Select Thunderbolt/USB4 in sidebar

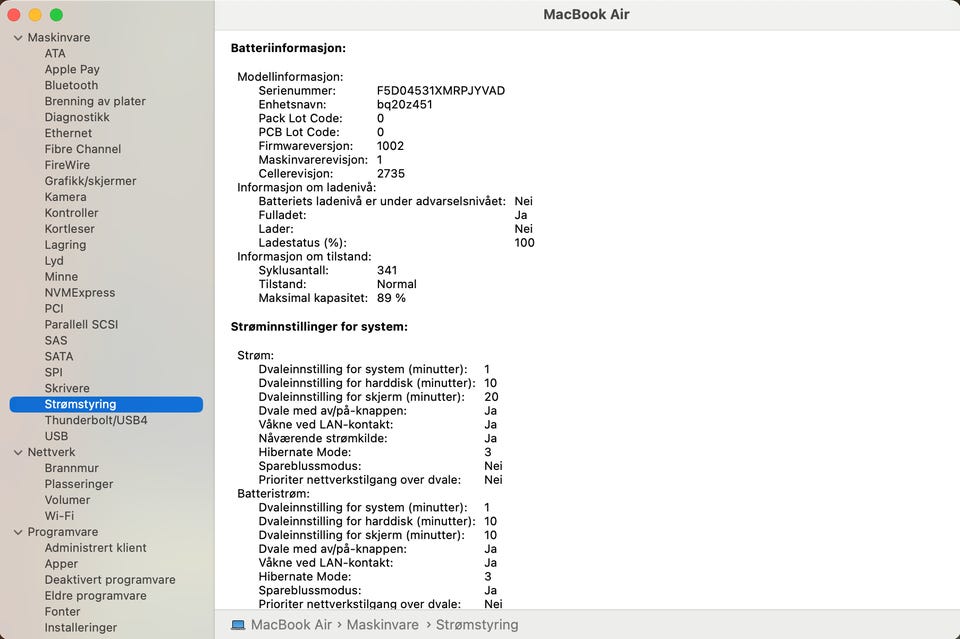(x=96, y=420)
